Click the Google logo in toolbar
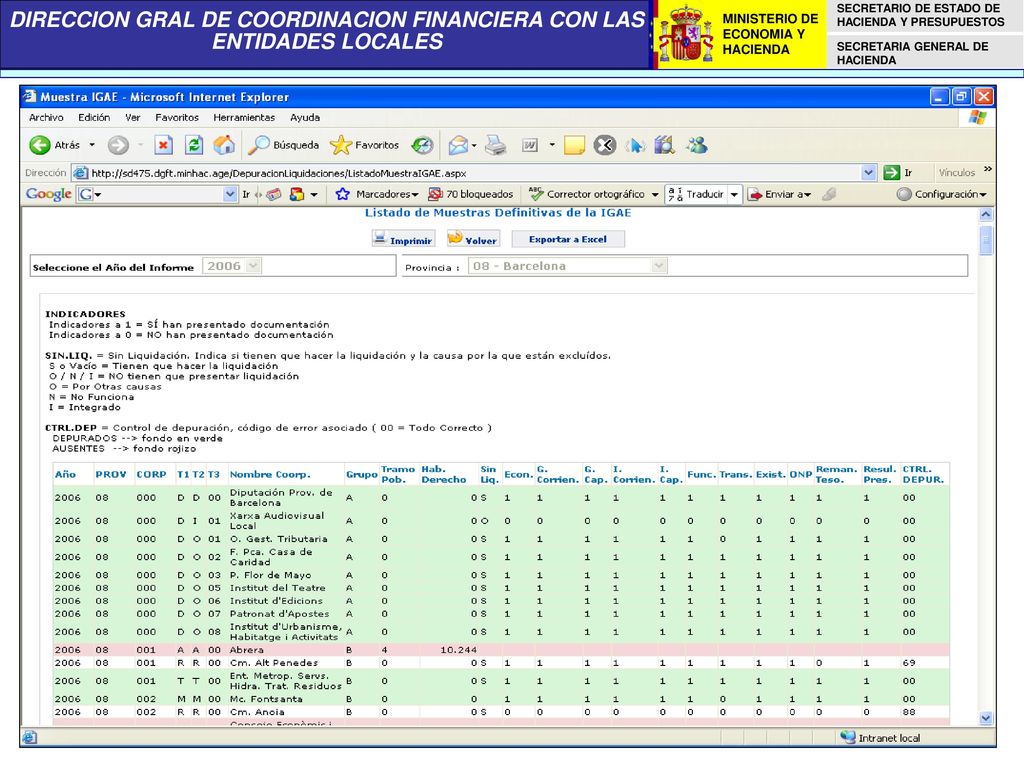Image resolution: width=1024 pixels, height=768 pixels. pyautogui.click(x=49, y=194)
